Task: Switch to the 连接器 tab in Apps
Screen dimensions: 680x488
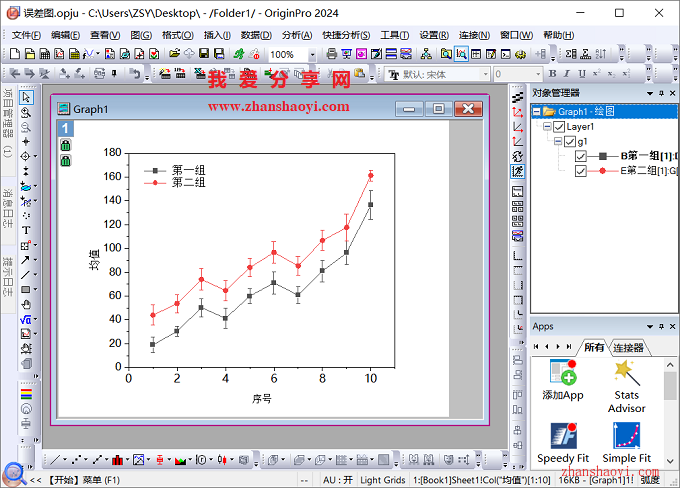Action: coord(628,347)
